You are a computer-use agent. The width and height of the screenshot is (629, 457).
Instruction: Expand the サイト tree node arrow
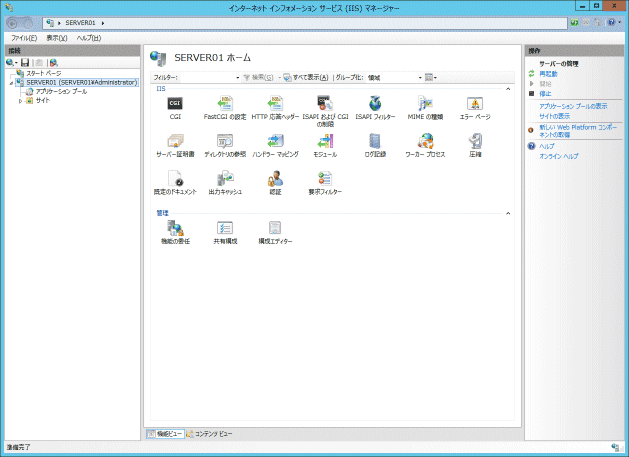(x=20, y=101)
